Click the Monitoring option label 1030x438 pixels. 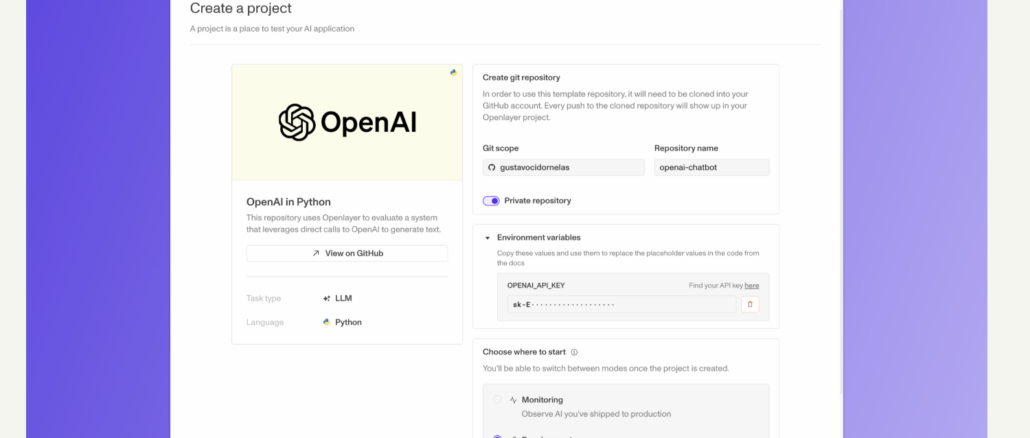click(x=542, y=400)
